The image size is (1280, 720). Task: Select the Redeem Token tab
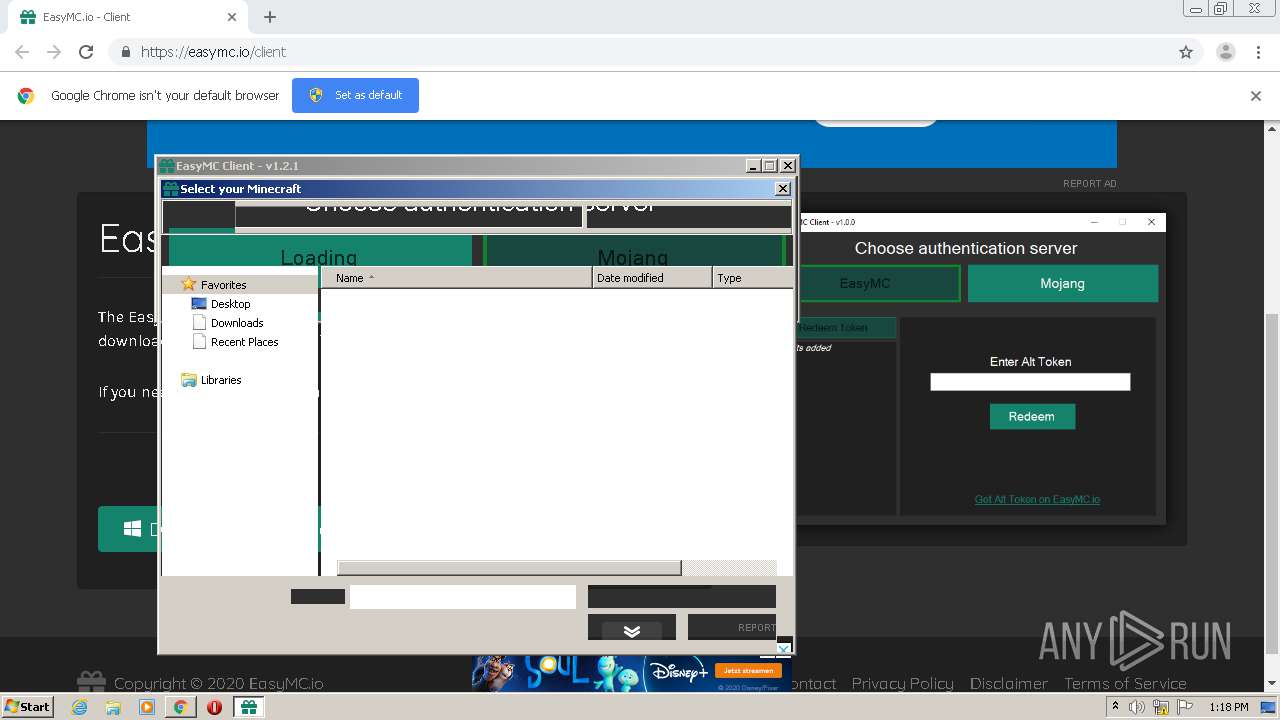coord(847,328)
